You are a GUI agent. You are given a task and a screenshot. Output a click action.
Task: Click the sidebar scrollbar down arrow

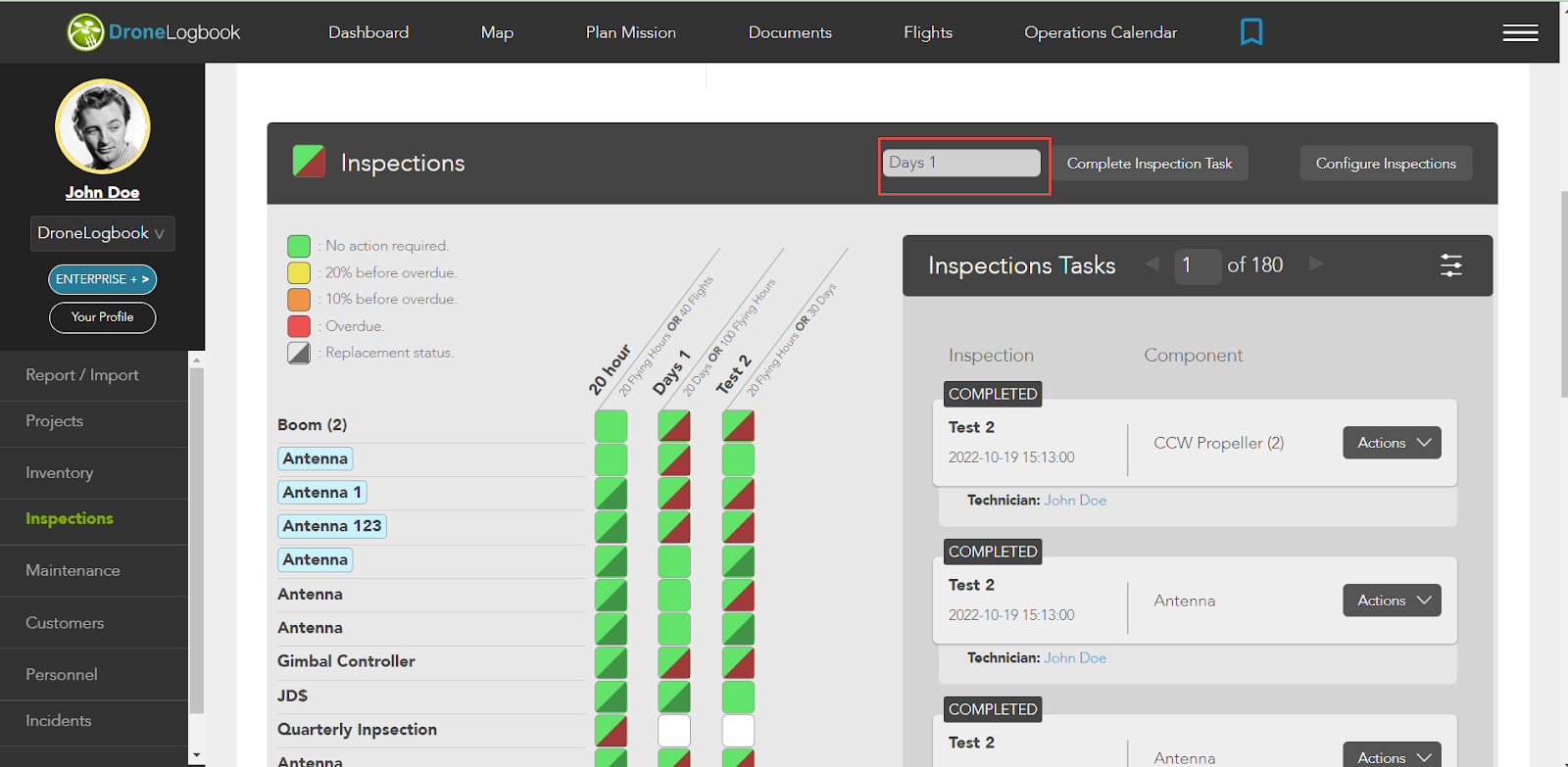[196, 756]
